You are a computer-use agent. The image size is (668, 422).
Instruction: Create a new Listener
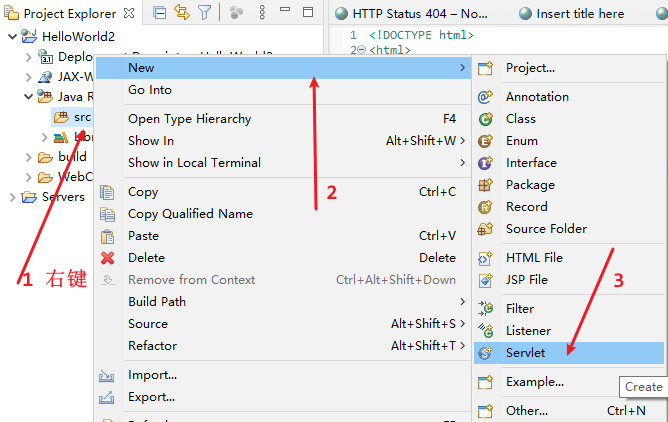coord(569,331)
